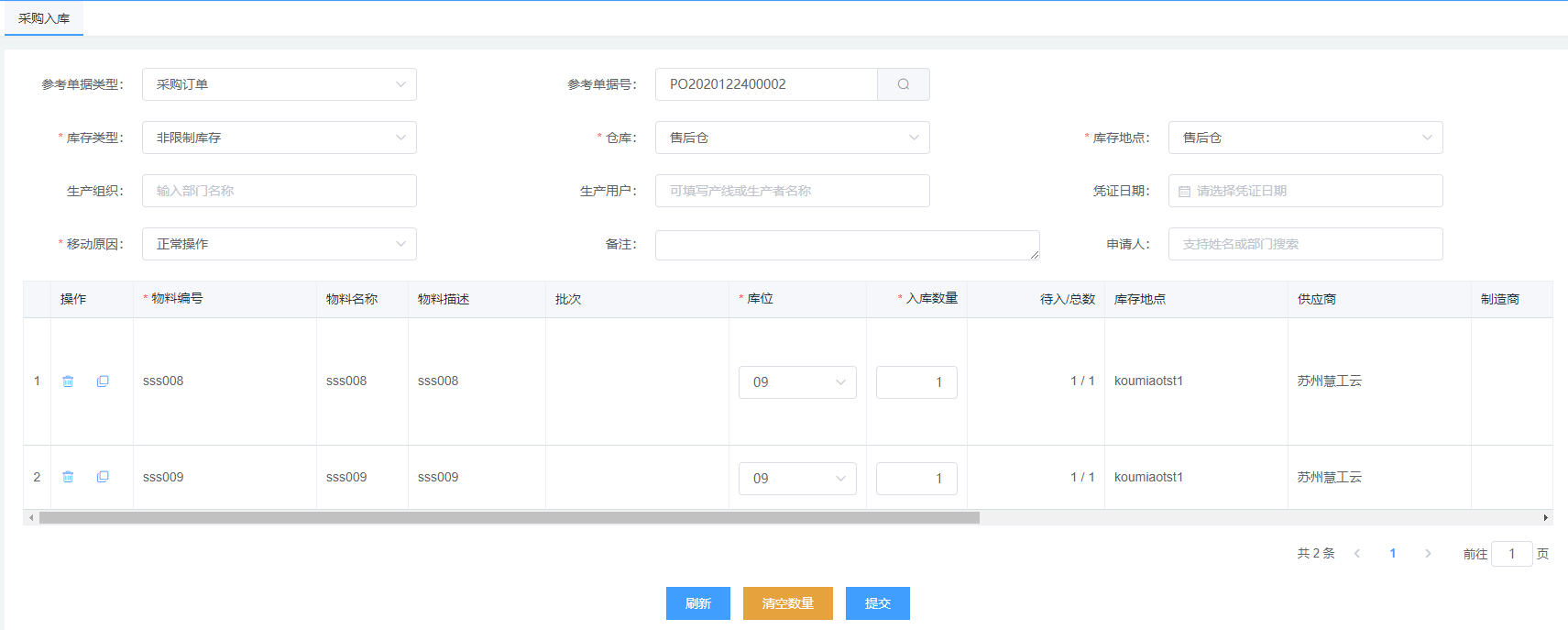The height and width of the screenshot is (630, 1568).
Task: Click the previous page arrow in pagination
Action: tap(1357, 554)
